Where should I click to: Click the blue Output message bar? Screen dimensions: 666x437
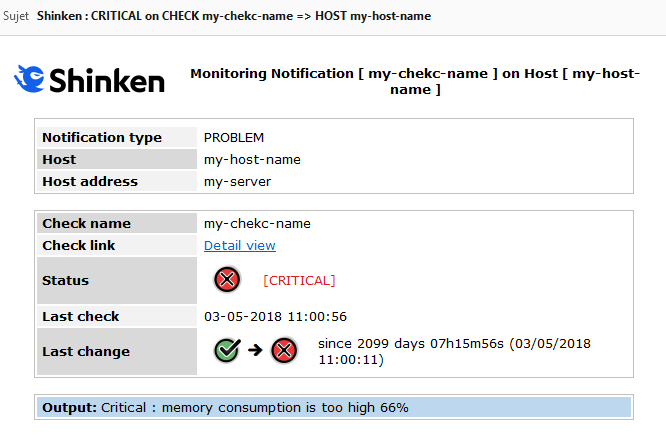point(333,407)
